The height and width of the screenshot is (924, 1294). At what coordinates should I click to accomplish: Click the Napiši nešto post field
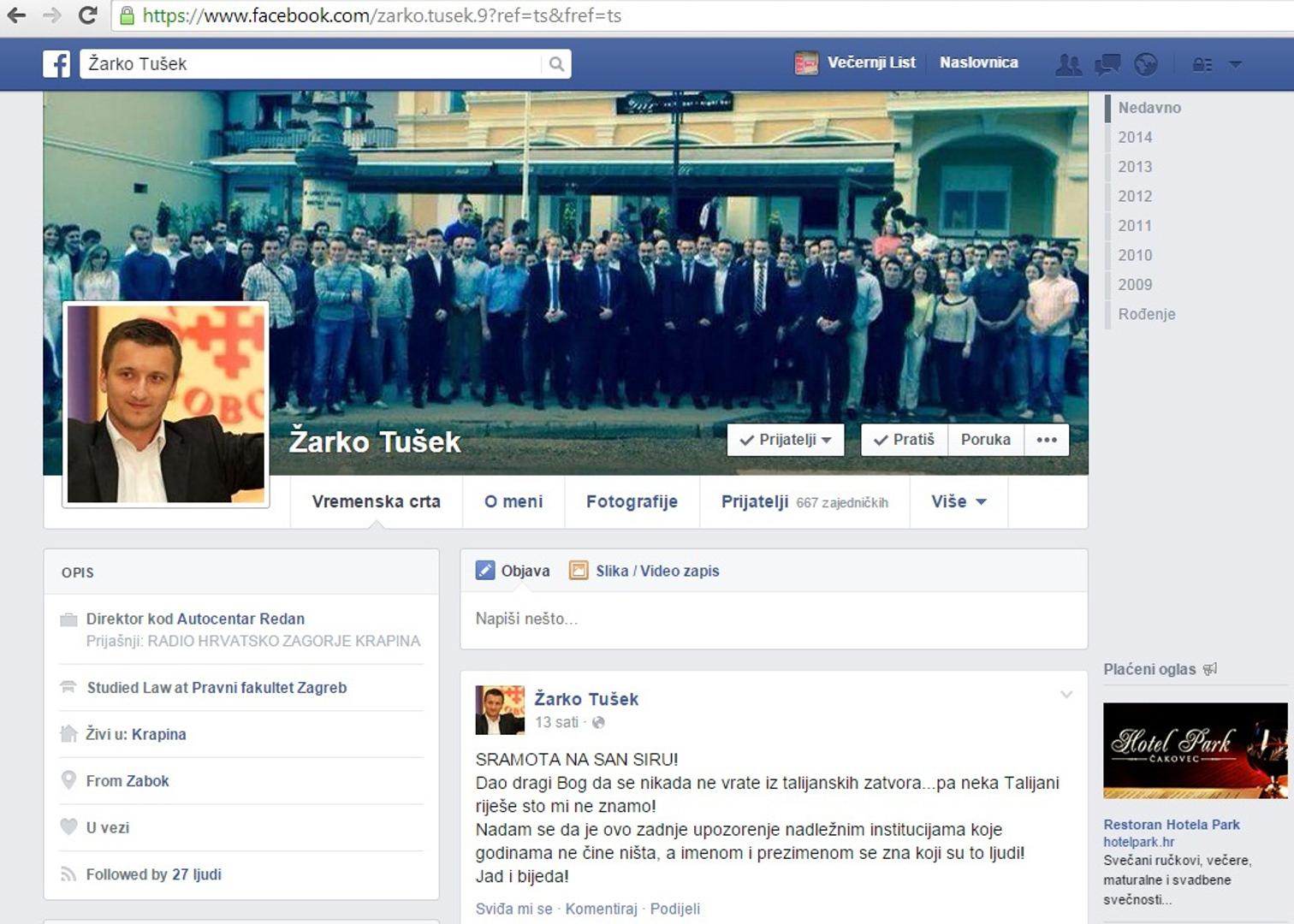tap(774, 619)
